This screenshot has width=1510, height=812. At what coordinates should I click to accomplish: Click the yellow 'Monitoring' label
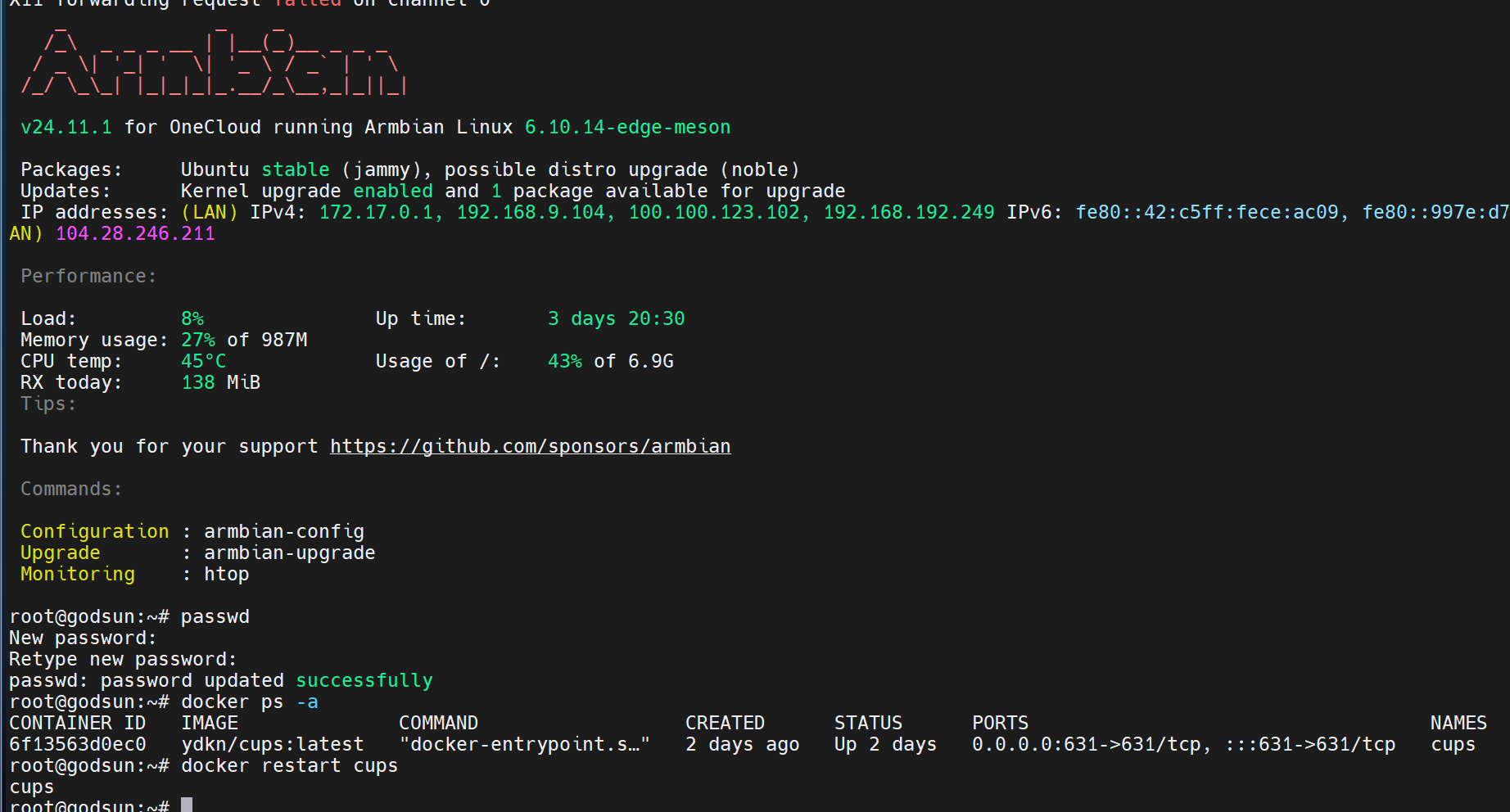point(78,574)
